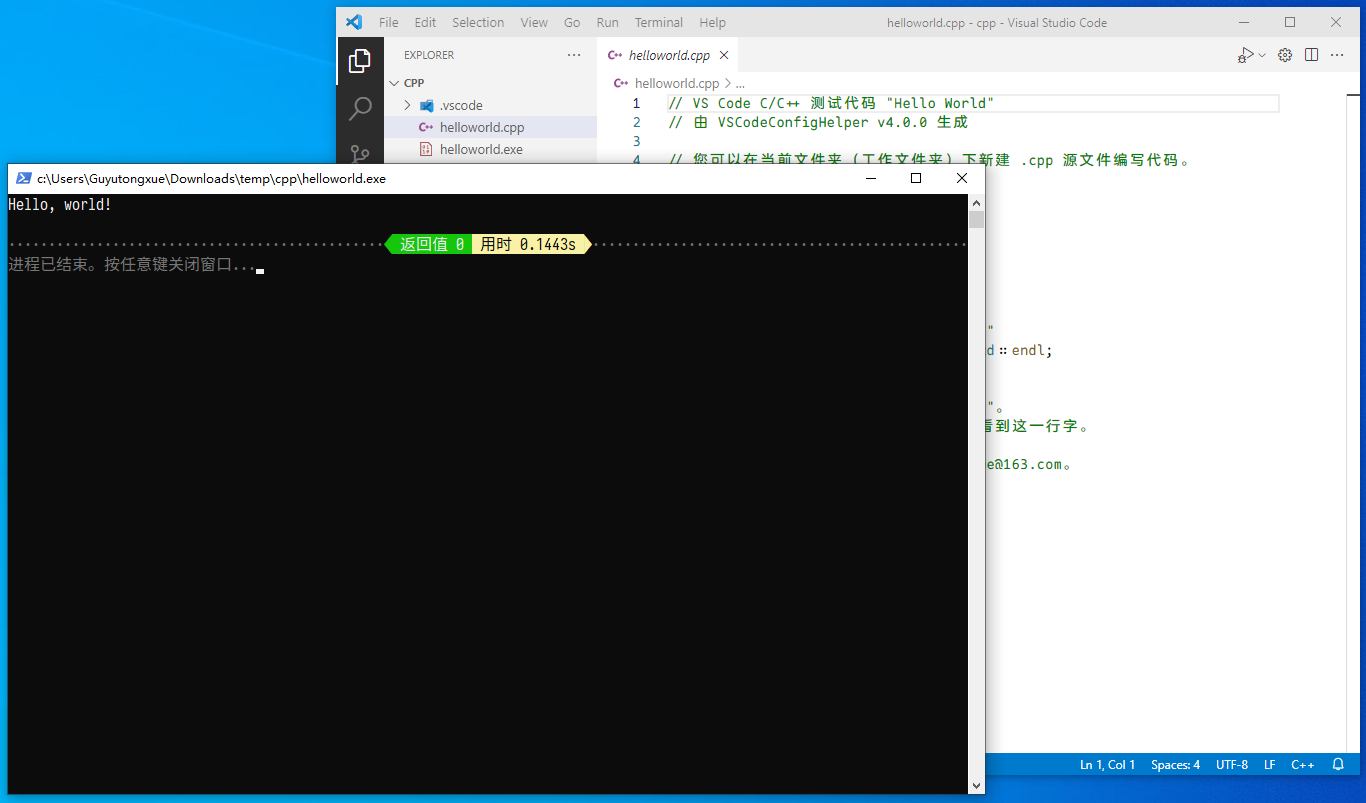Viewport: 1366px width, 803px height.
Task: Open the Go menu
Action: click(572, 22)
